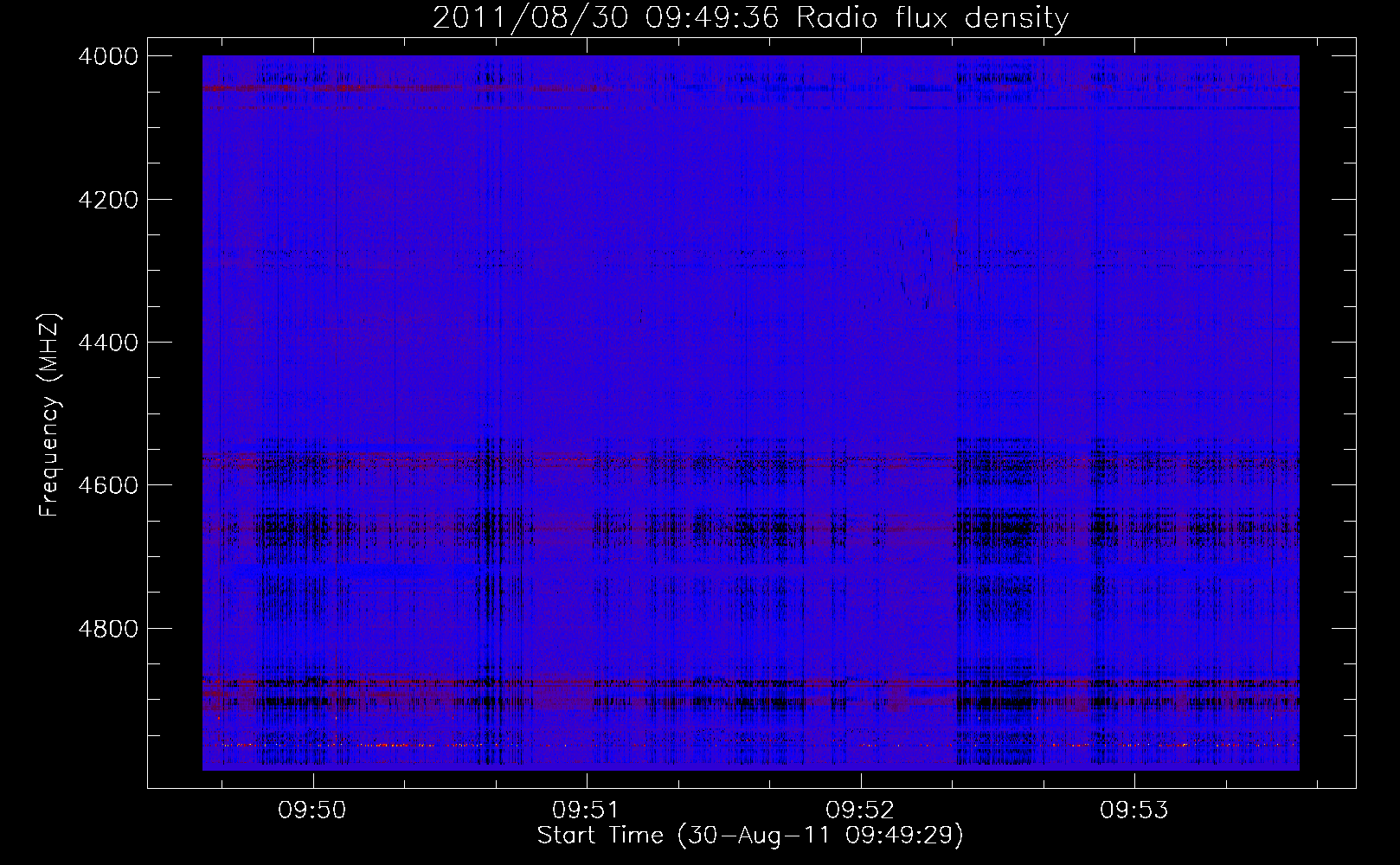The width and height of the screenshot is (1400, 865).
Task: Click the 'Start Time (30-Aug-11 09:49:29)' label
Action: coord(750,836)
